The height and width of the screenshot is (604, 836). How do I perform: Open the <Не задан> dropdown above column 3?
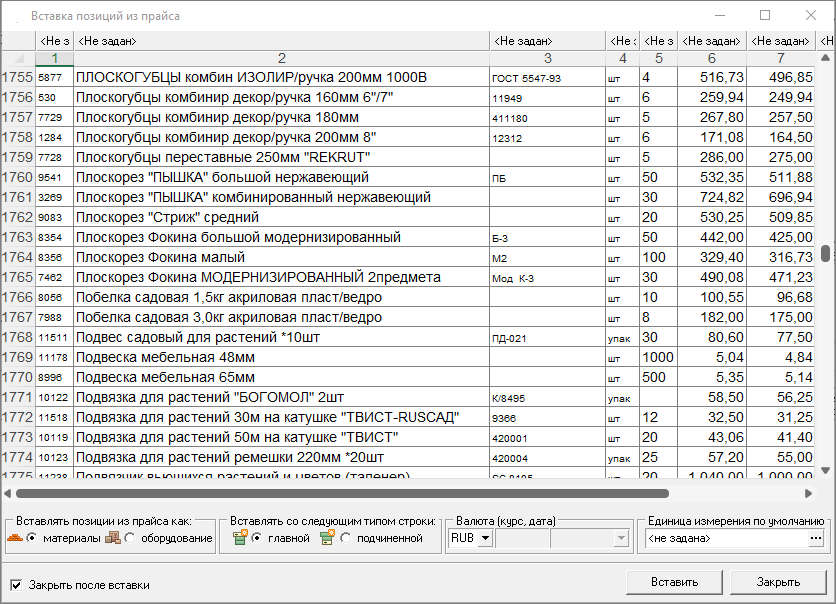point(548,41)
